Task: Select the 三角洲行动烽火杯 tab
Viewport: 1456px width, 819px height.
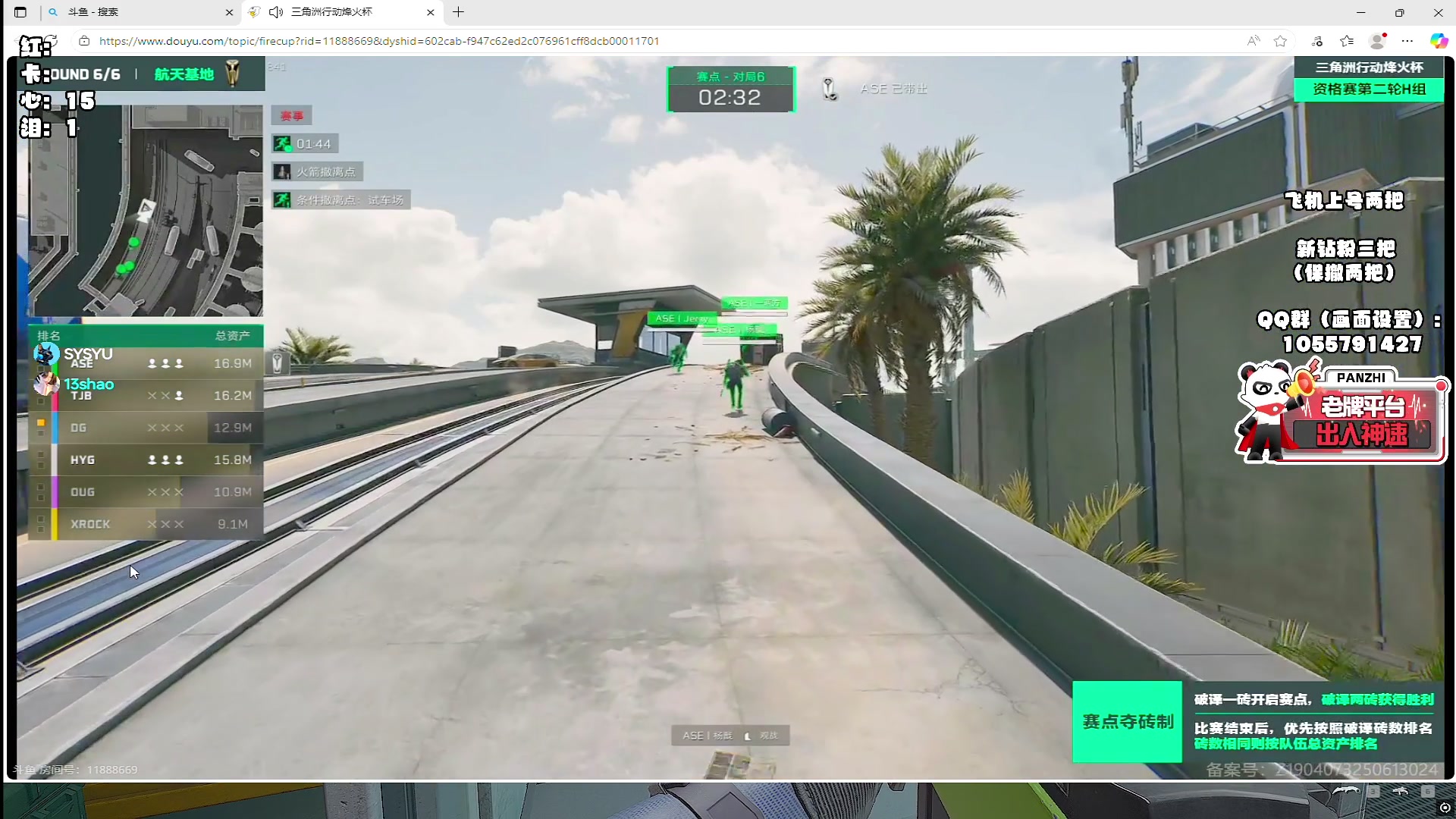Action: pyautogui.click(x=342, y=12)
